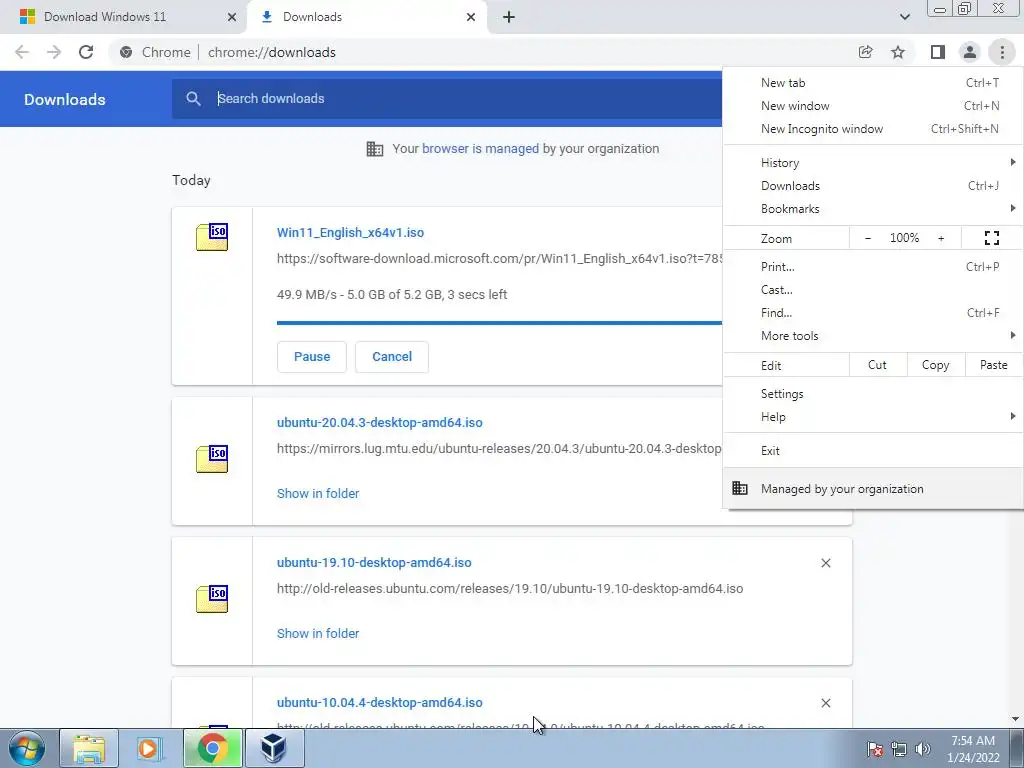
Task: Open Windows Explorer from taskbar
Action: 89,748
